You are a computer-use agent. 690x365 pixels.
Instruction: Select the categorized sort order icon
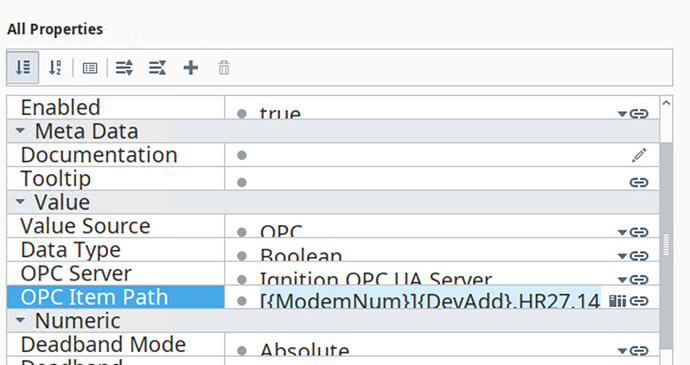(23, 67)
